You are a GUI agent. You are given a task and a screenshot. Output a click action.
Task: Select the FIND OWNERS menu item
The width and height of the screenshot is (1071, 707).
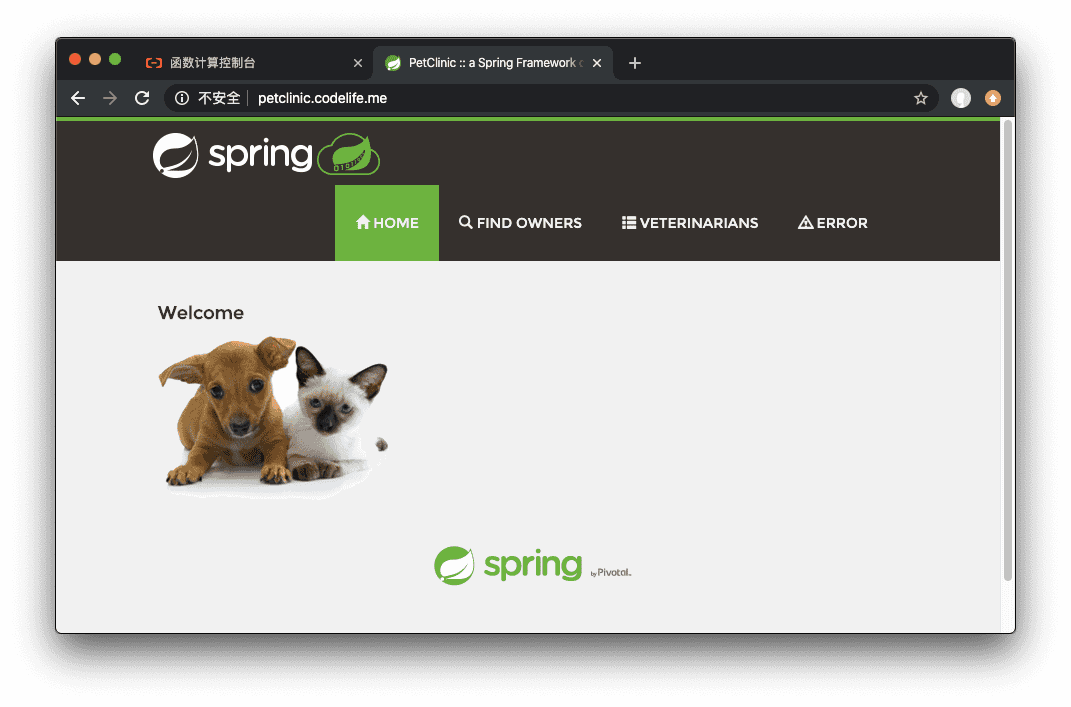coord(520,222)
